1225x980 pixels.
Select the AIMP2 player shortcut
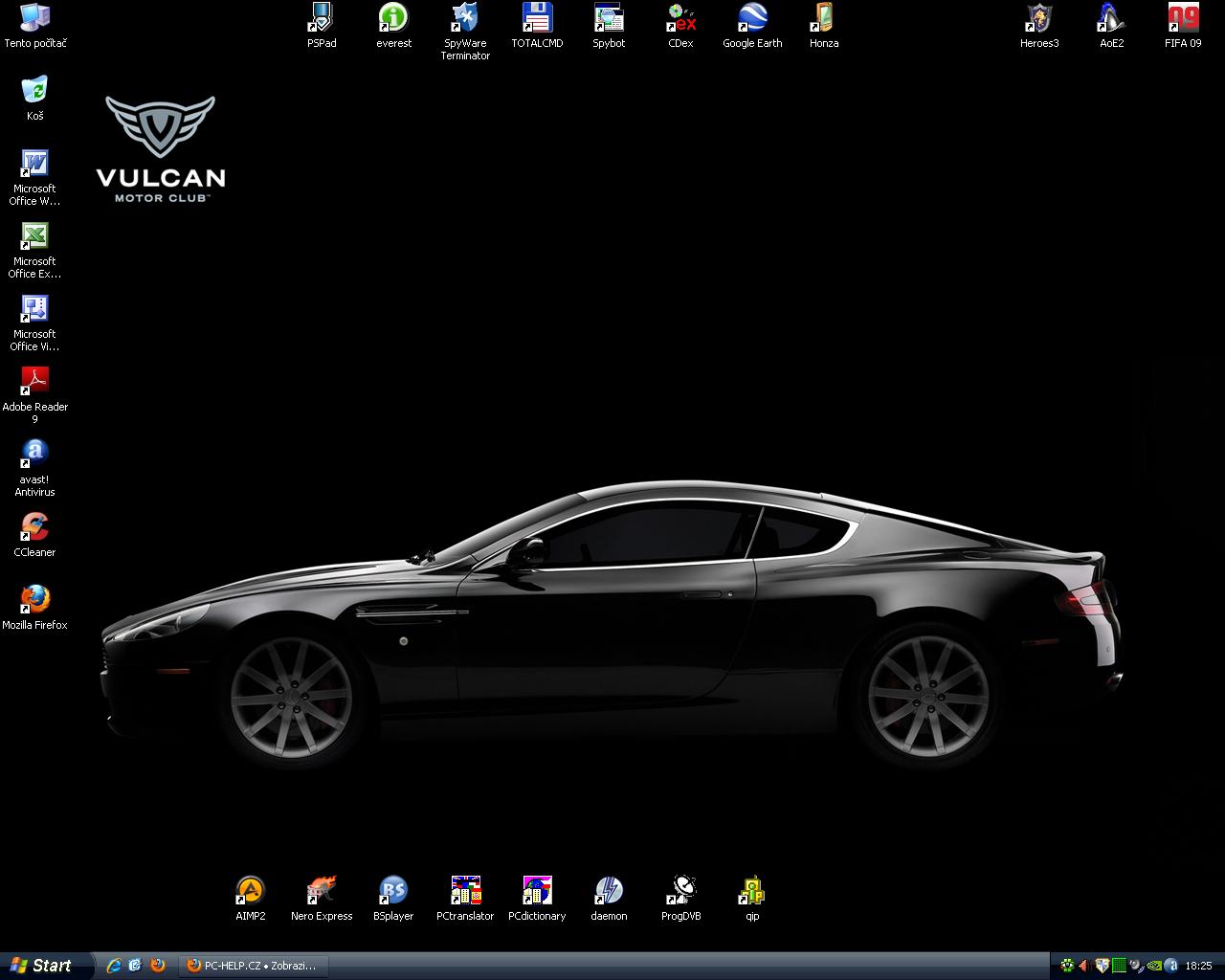(x=250, y=891)
